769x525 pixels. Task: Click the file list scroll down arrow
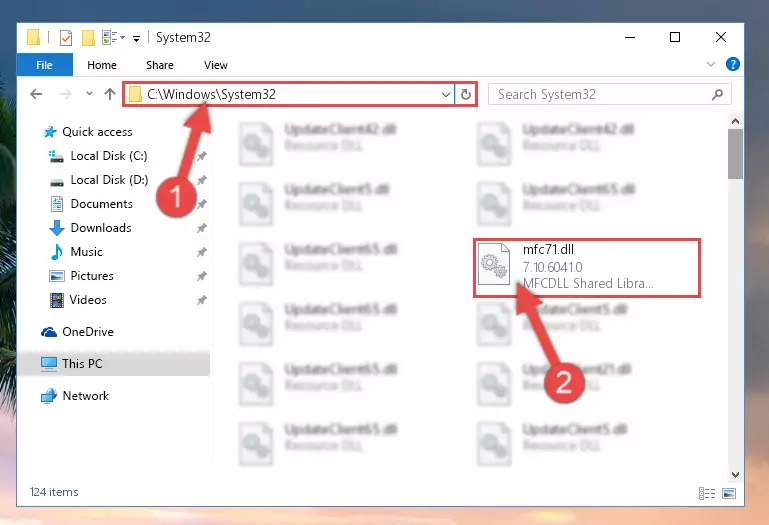point(735,474)
